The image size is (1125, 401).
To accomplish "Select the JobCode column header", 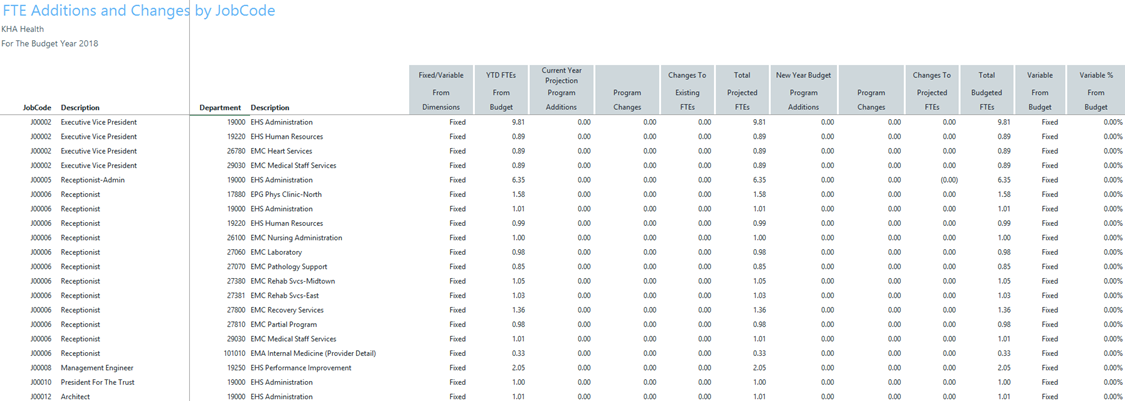I will point(37,108).
